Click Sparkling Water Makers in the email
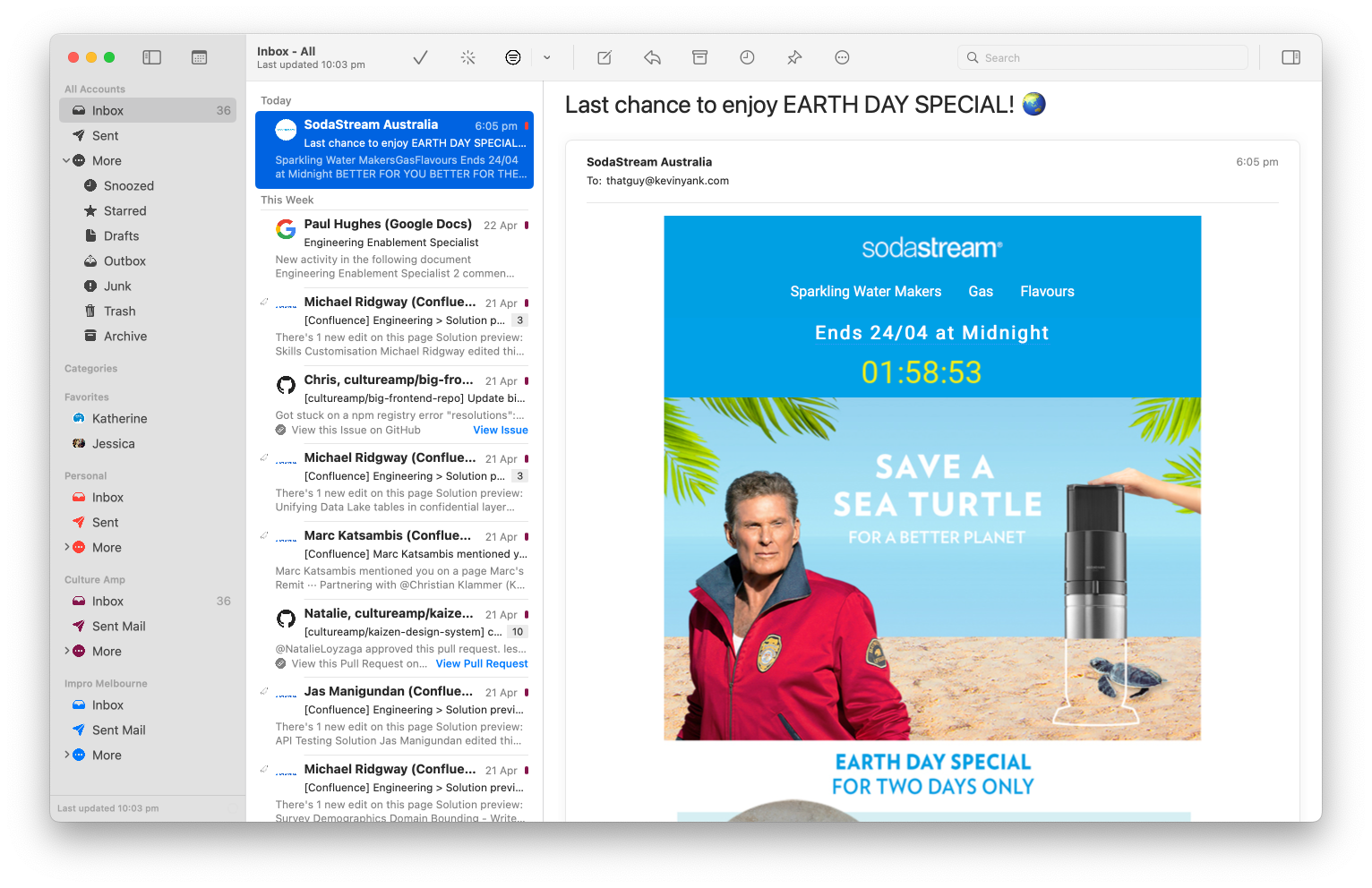The height and width of the screenshot is (888, 1372). pyautogui.click(x=866, y=292)
